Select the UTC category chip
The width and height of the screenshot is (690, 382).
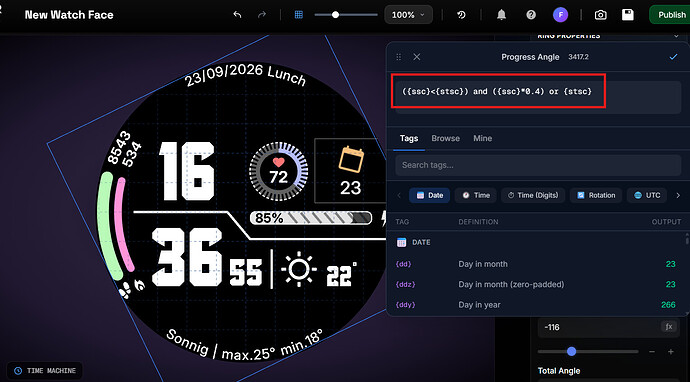pyautogui.click(x=647, y=195)
